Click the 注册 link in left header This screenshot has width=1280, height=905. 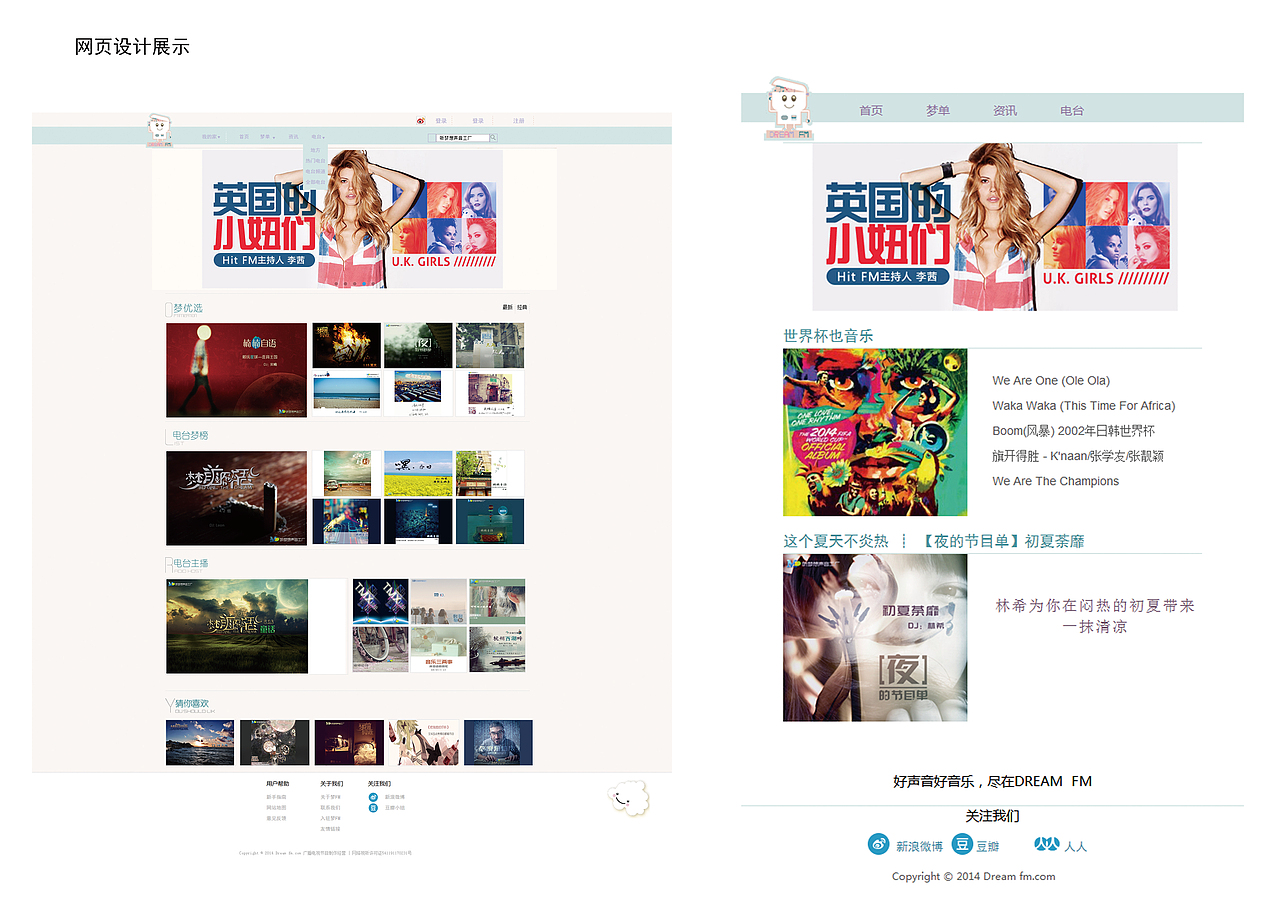point(519,121)
